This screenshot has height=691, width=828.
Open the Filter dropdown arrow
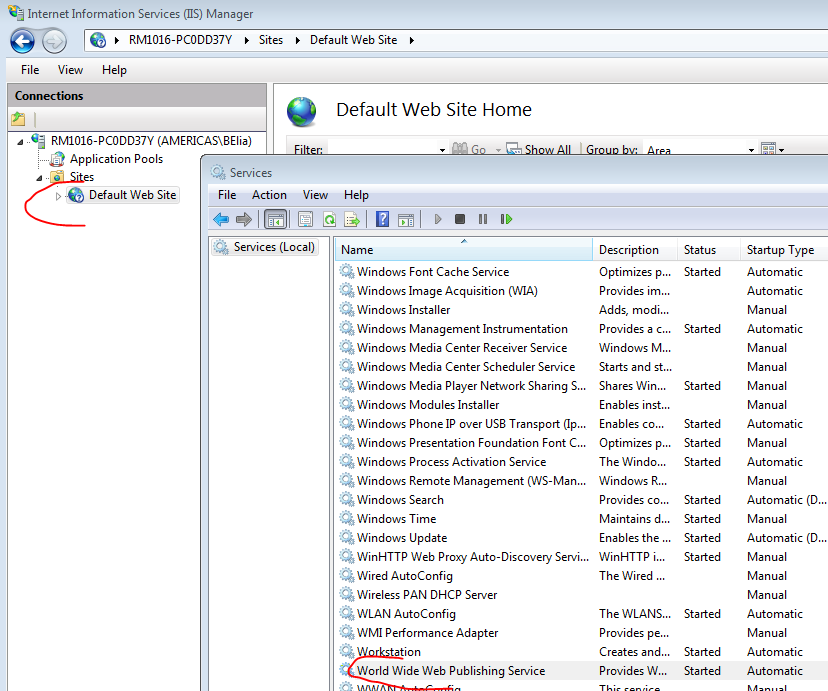[443, 150]
